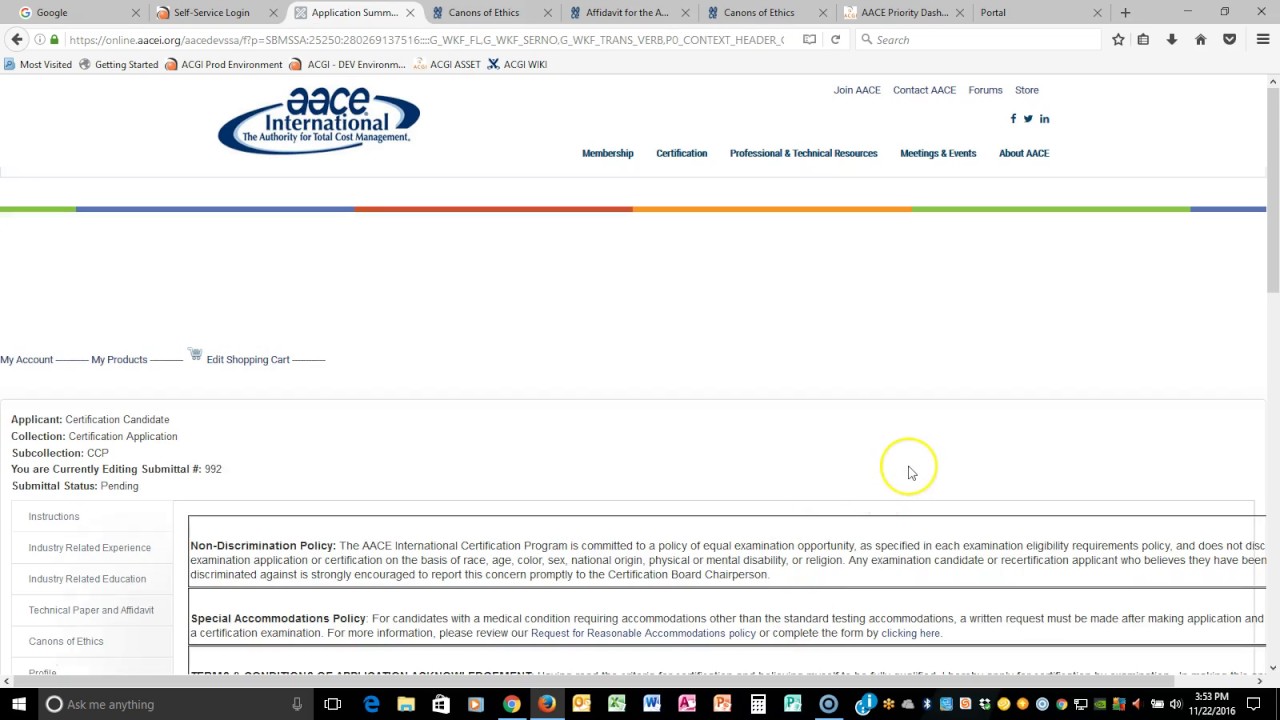Click the Cortana 'Ask me anything' box
1280x720 pixels.
click(175, 704)
